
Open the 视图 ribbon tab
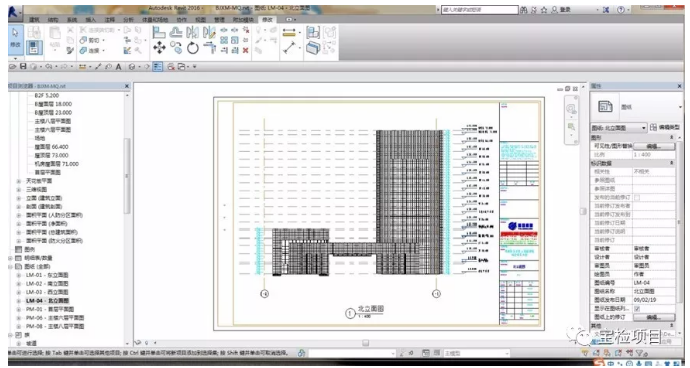point(200,19)
